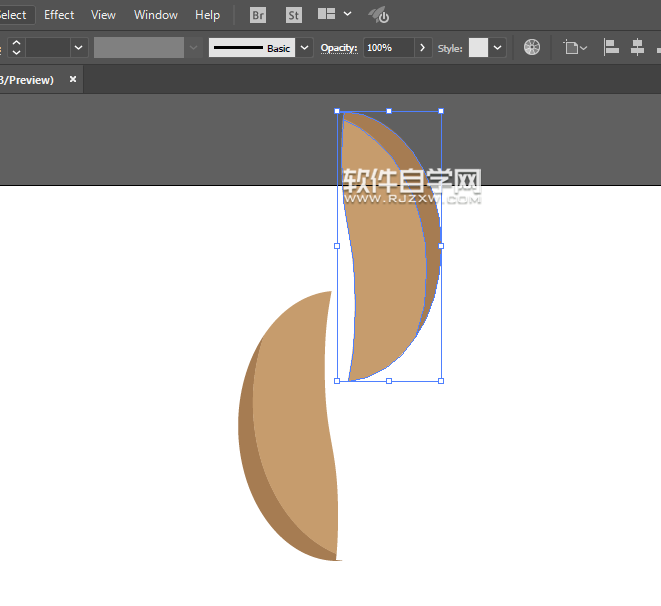Click the graphic Style swatch
The height and width of the screenshot is (606, 661).
478,47
